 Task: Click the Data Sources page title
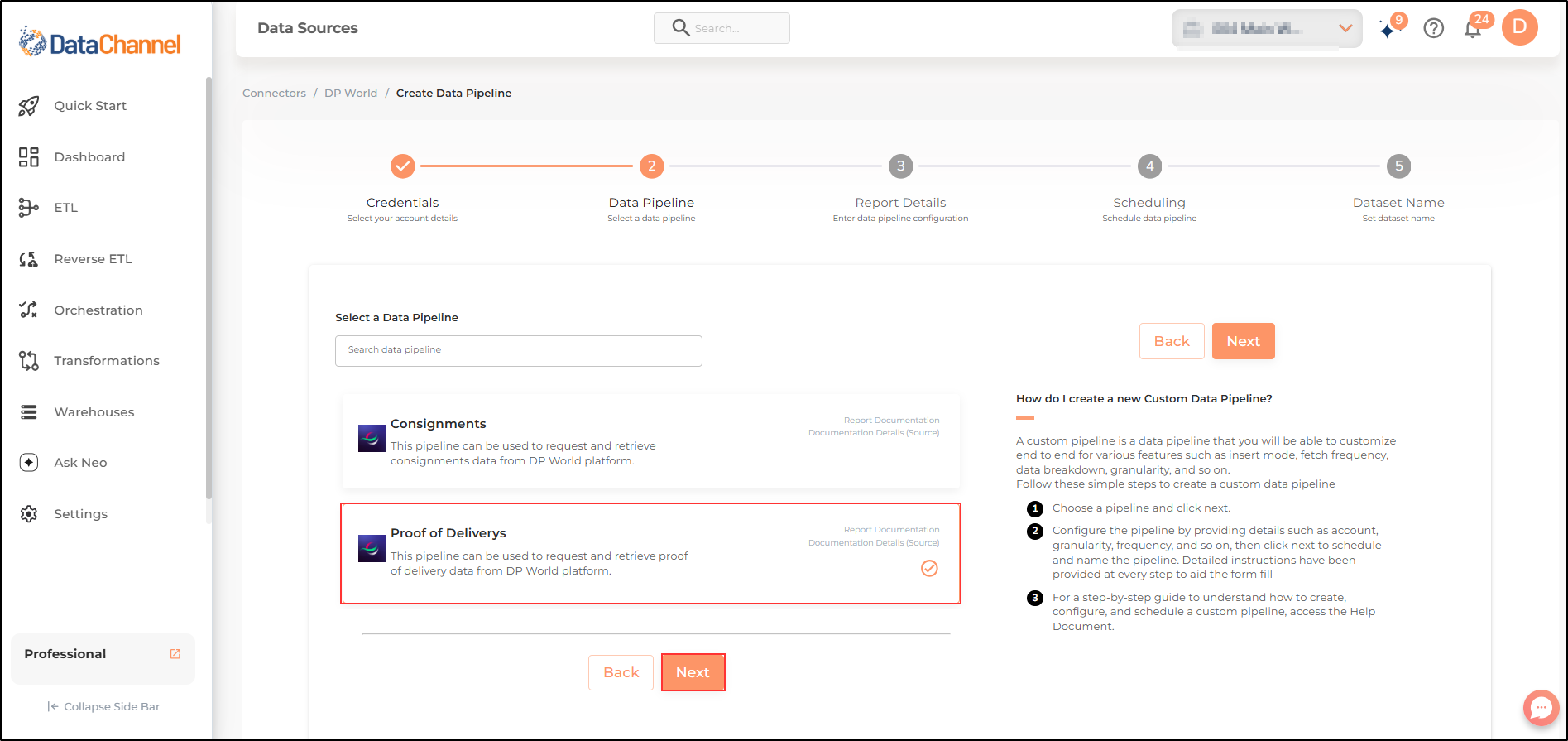pyautogui.click(x=308, y=28)
